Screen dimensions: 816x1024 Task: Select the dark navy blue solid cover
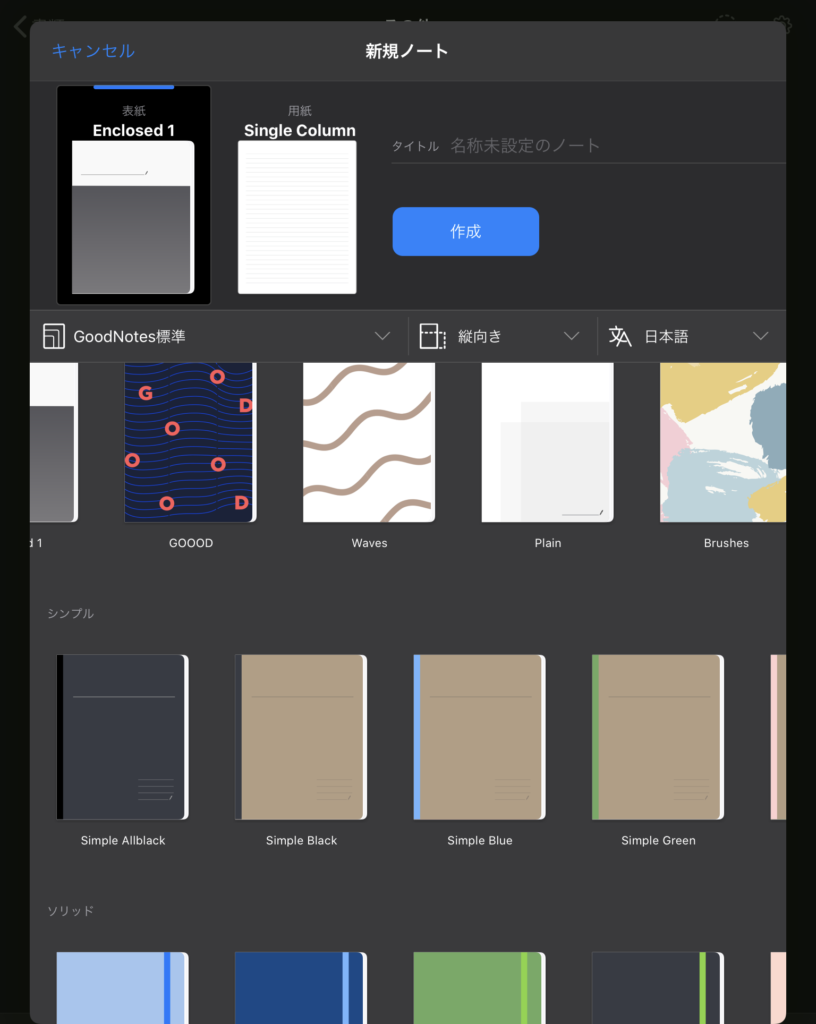pos(301,987)
